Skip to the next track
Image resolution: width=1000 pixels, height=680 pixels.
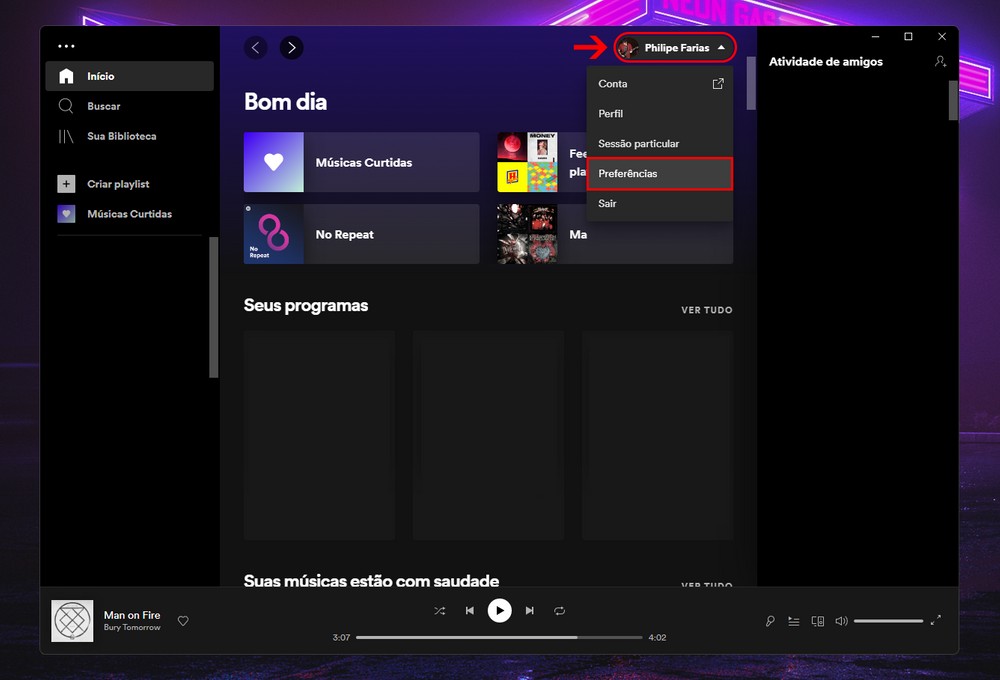530,610
